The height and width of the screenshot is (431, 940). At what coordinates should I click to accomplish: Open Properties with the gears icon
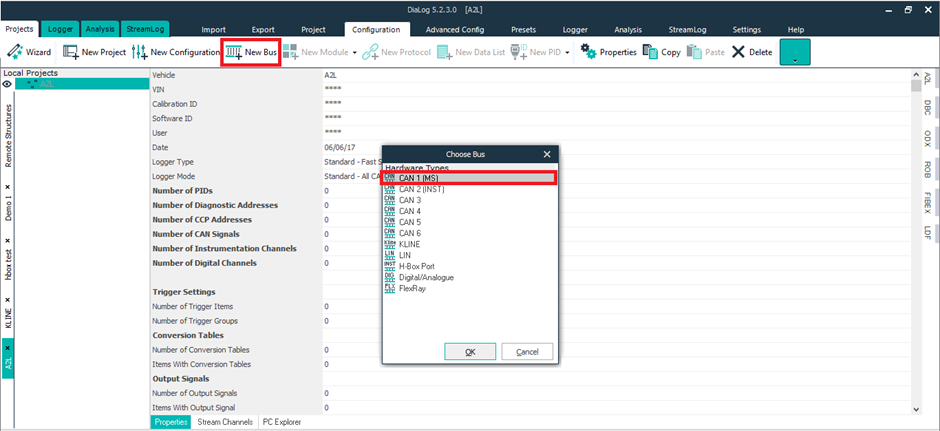tap(608, 52)
